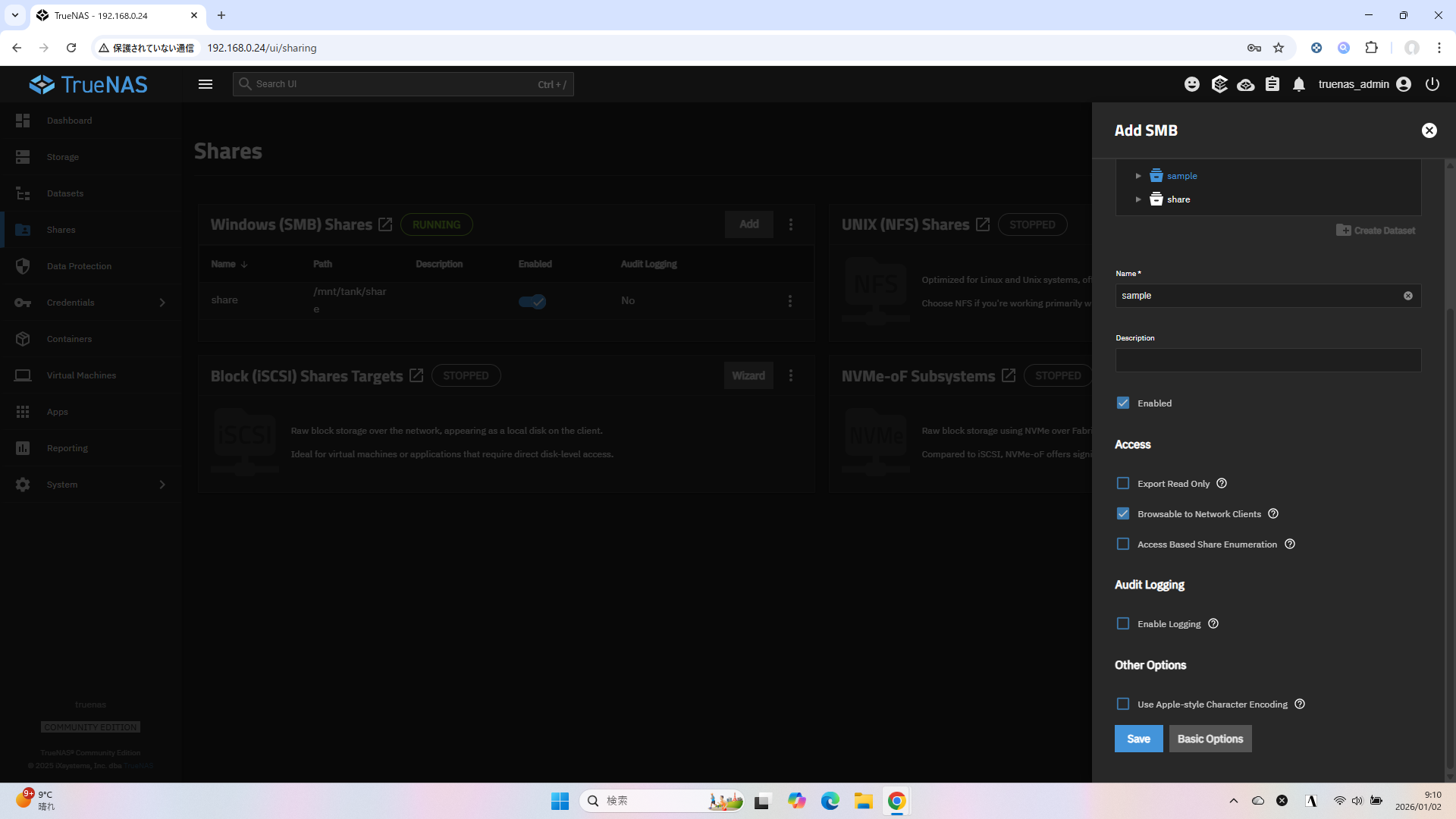The width and height of the screenshot is (1456, 819).
Task: Click help icon beside Export Read Only
Action: (1222, 483)
